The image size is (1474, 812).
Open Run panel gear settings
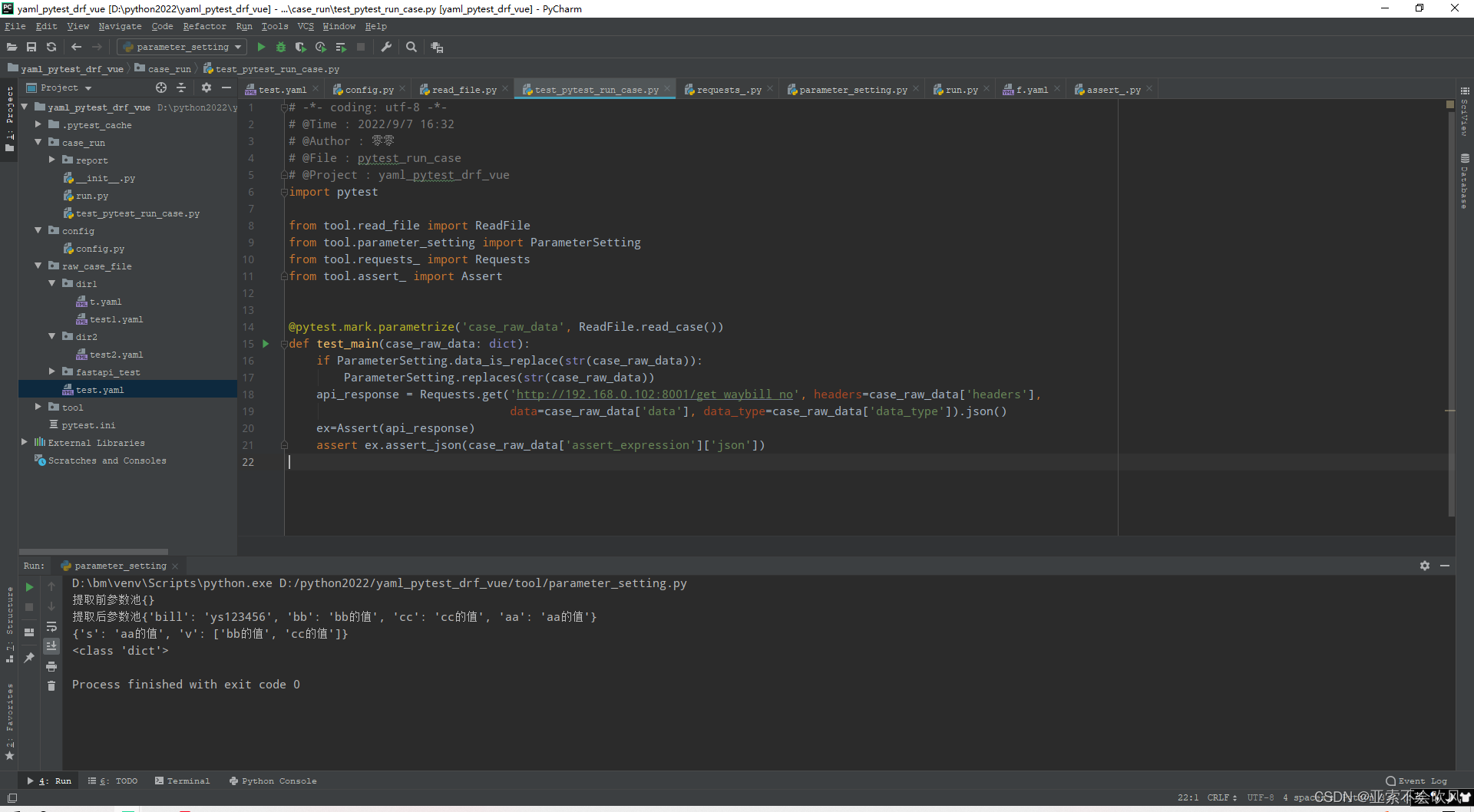[1425, 566]
